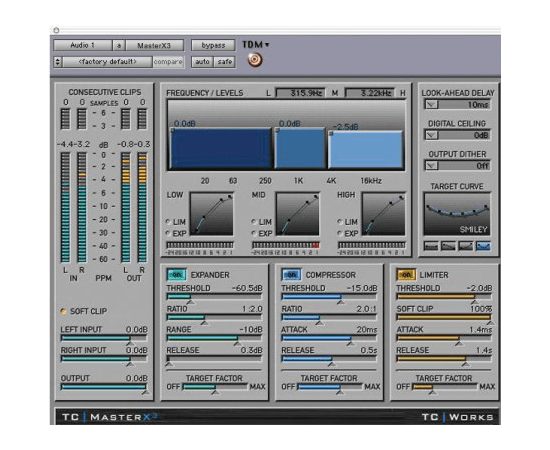
Task: Click the dark blue Low band level block
Action: [x=221, y=148]
